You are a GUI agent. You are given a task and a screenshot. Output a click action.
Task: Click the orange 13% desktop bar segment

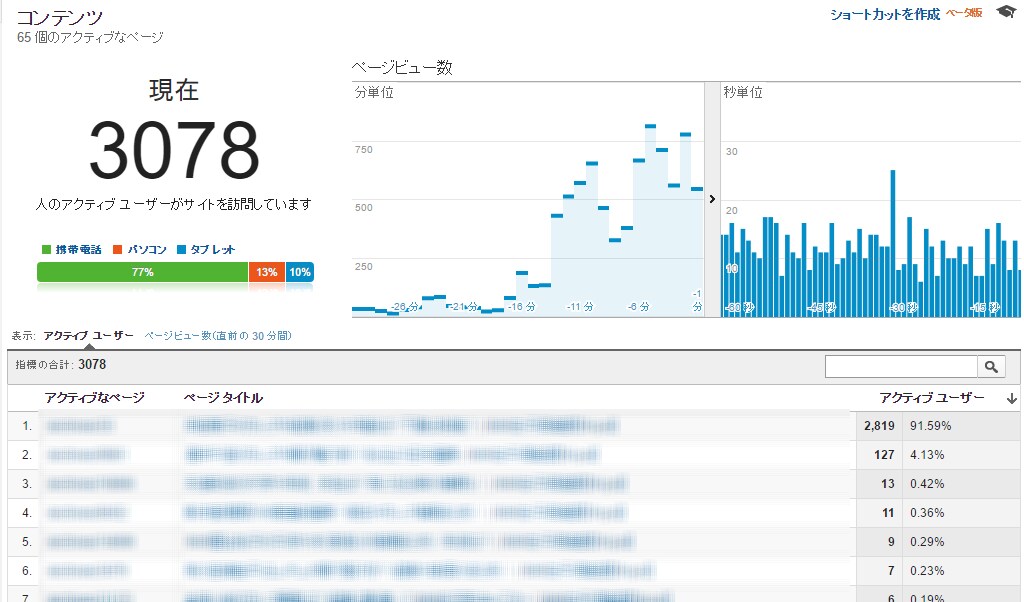click(266, 272)
